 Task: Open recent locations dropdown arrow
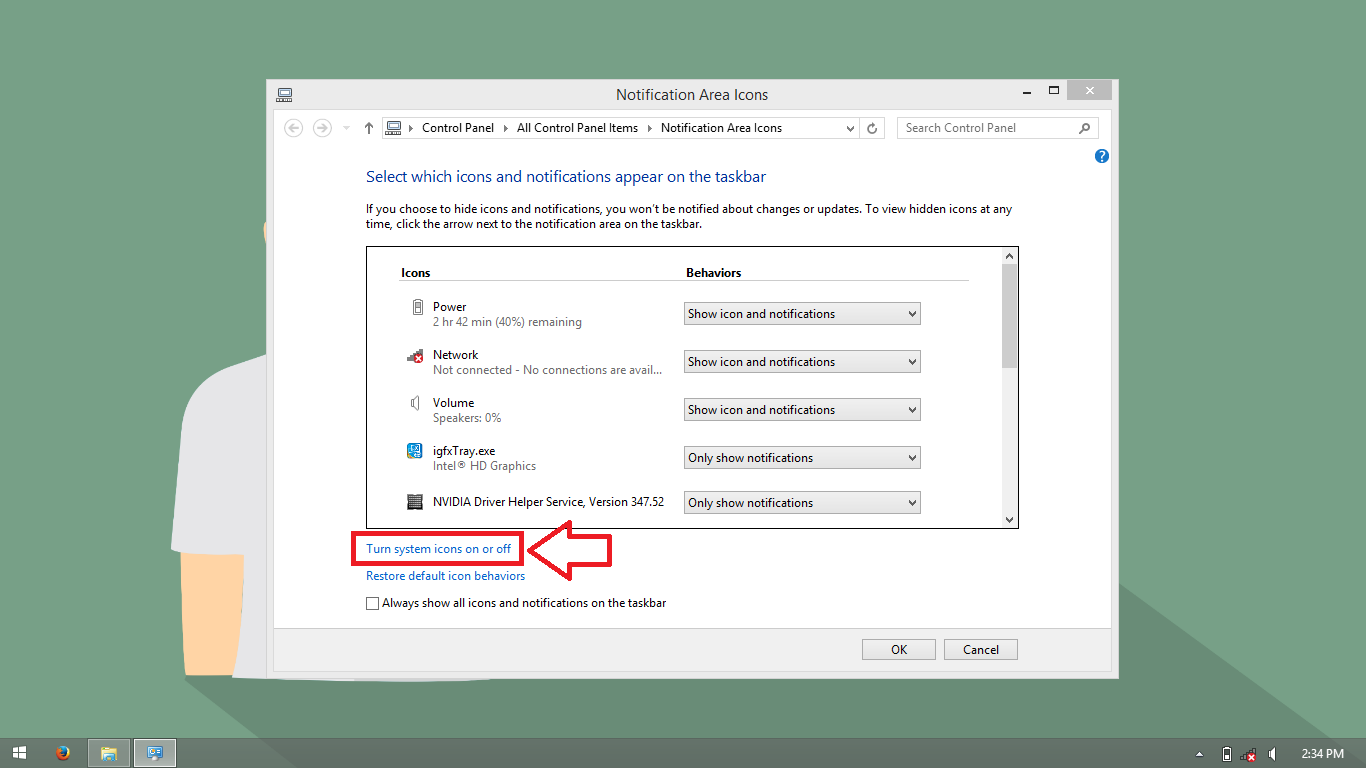[x=346, y=128]
